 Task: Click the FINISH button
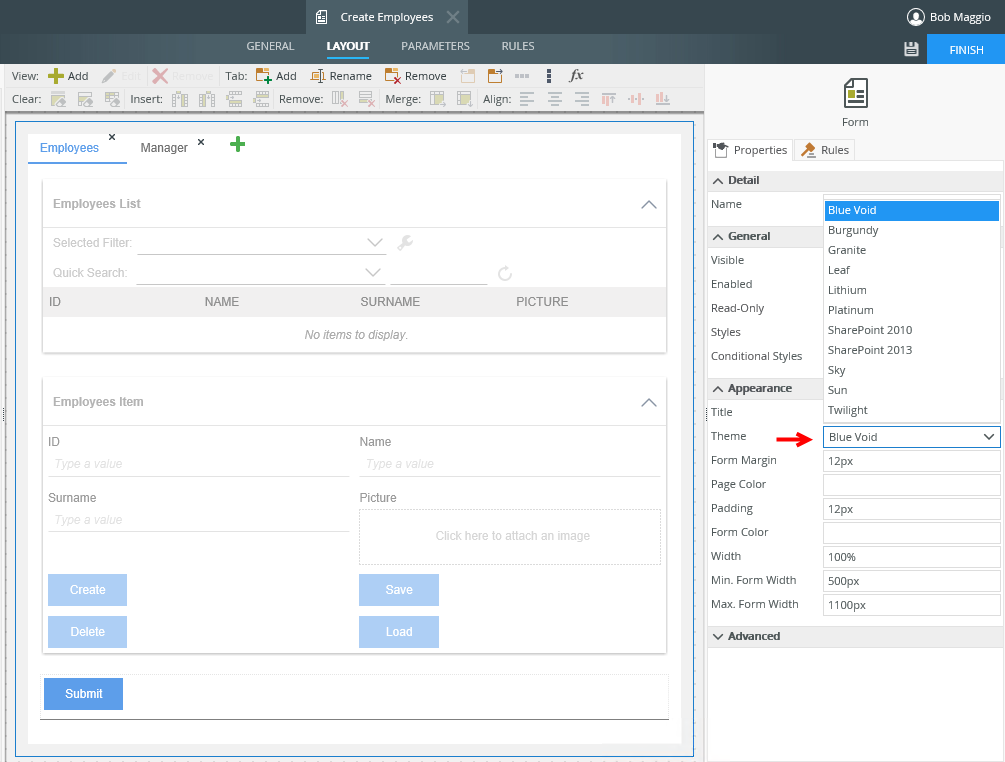[965, 49]
